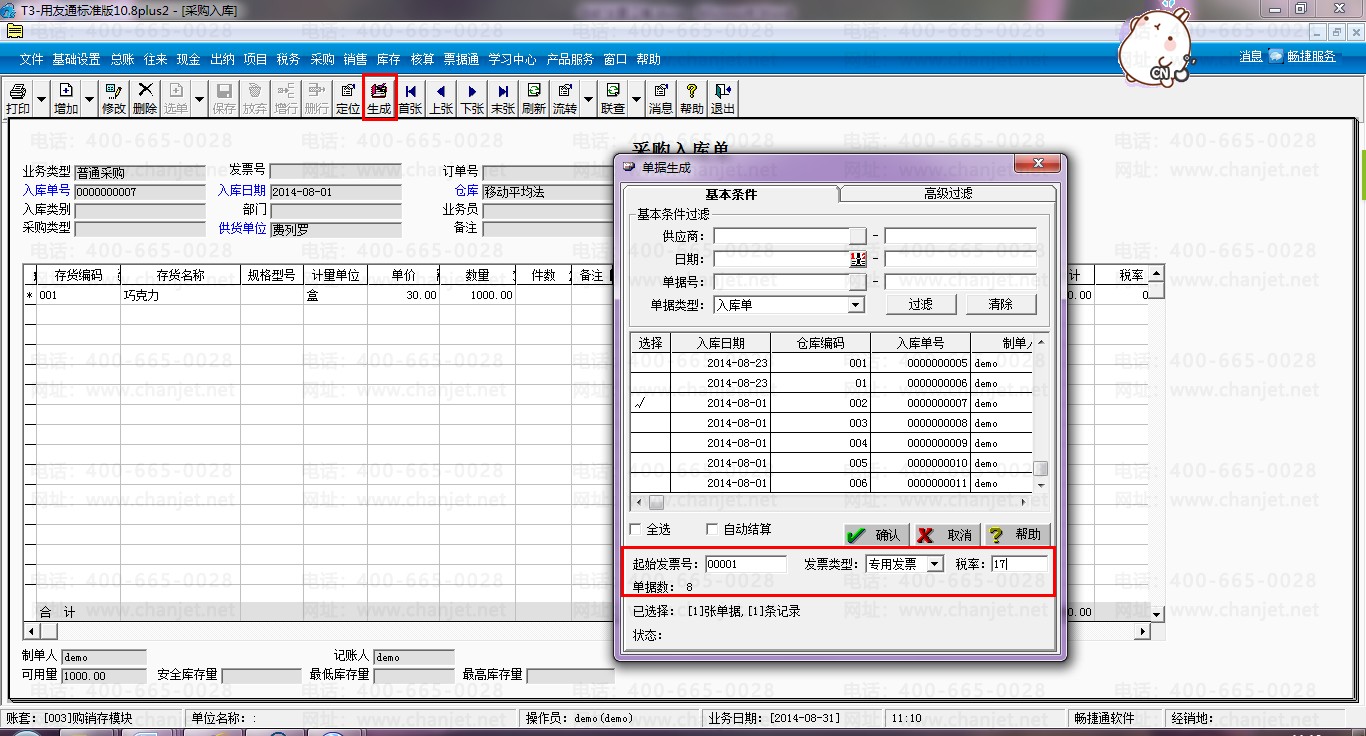Expand the 发票类型 dropdown
This screenshot has width=1366, height=736.
click(x=935, y=564)
